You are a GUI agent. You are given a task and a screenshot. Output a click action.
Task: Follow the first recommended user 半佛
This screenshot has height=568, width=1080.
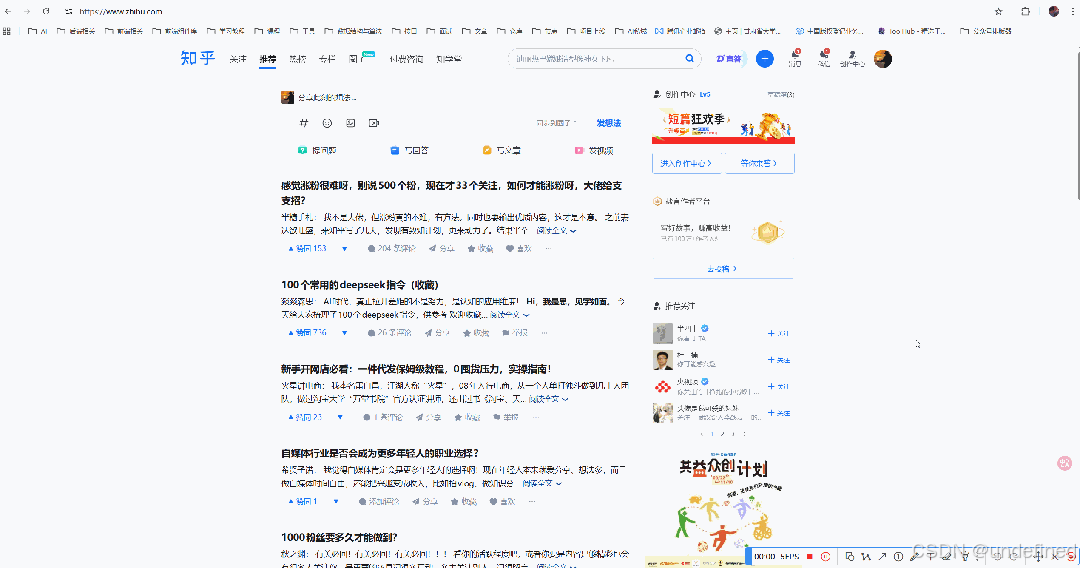click(778, 333)
